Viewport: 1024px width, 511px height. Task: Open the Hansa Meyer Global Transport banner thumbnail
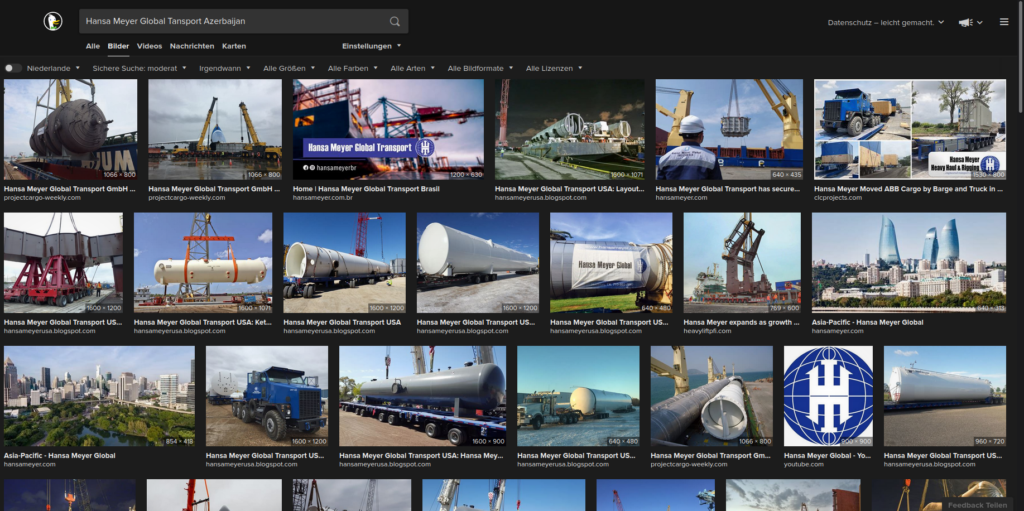tap(388, 129)
